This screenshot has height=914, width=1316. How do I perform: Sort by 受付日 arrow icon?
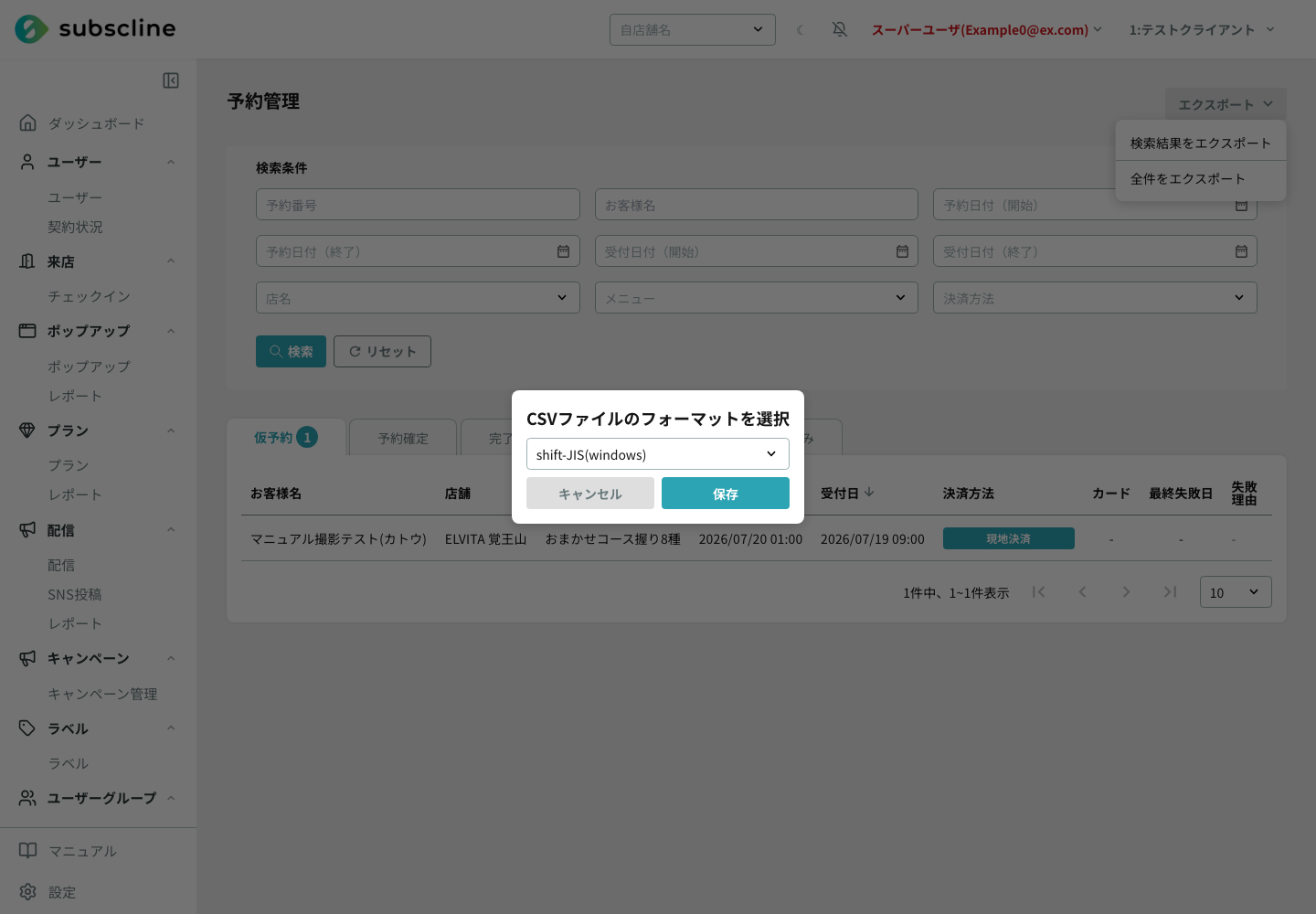pos(869,492)
